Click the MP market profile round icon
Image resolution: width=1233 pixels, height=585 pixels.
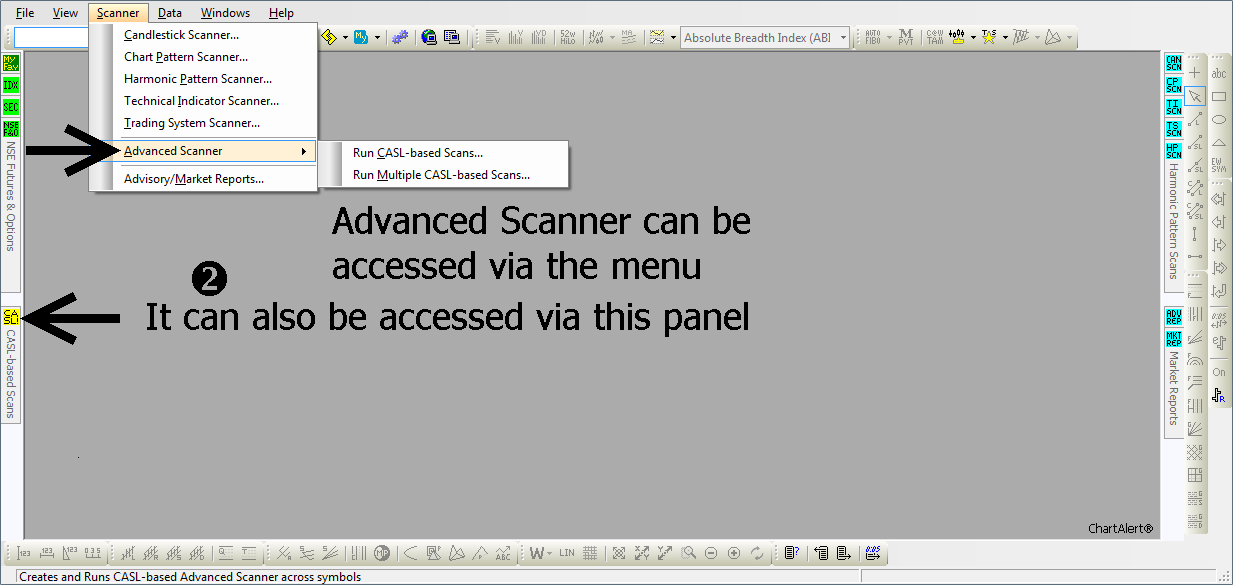pyautogui.click(x=382, y=553)
